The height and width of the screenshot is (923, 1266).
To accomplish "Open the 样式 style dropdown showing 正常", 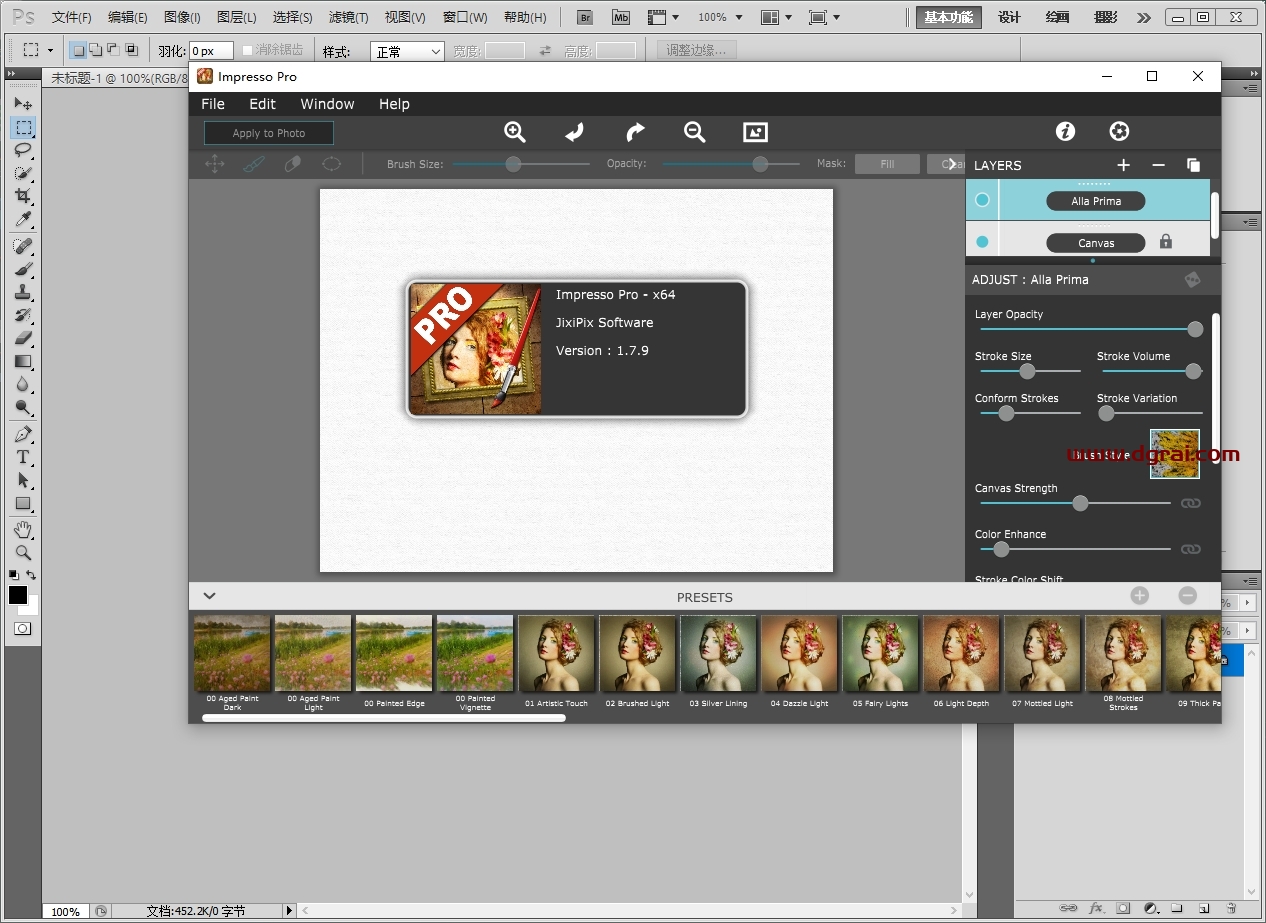I will pos(407,51).
